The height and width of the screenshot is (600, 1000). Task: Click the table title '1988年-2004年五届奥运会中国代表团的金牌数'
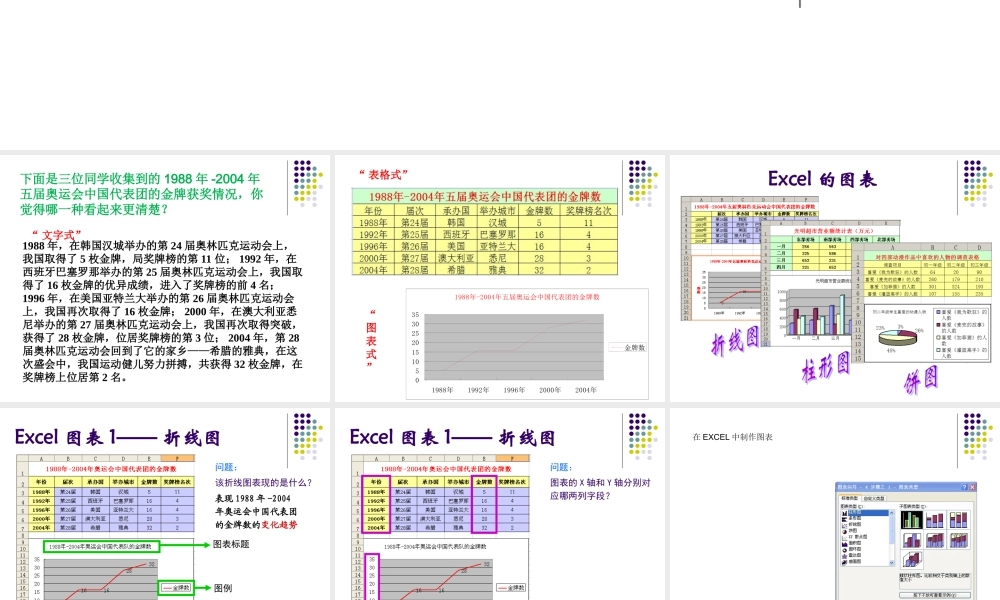coord(485,196)
